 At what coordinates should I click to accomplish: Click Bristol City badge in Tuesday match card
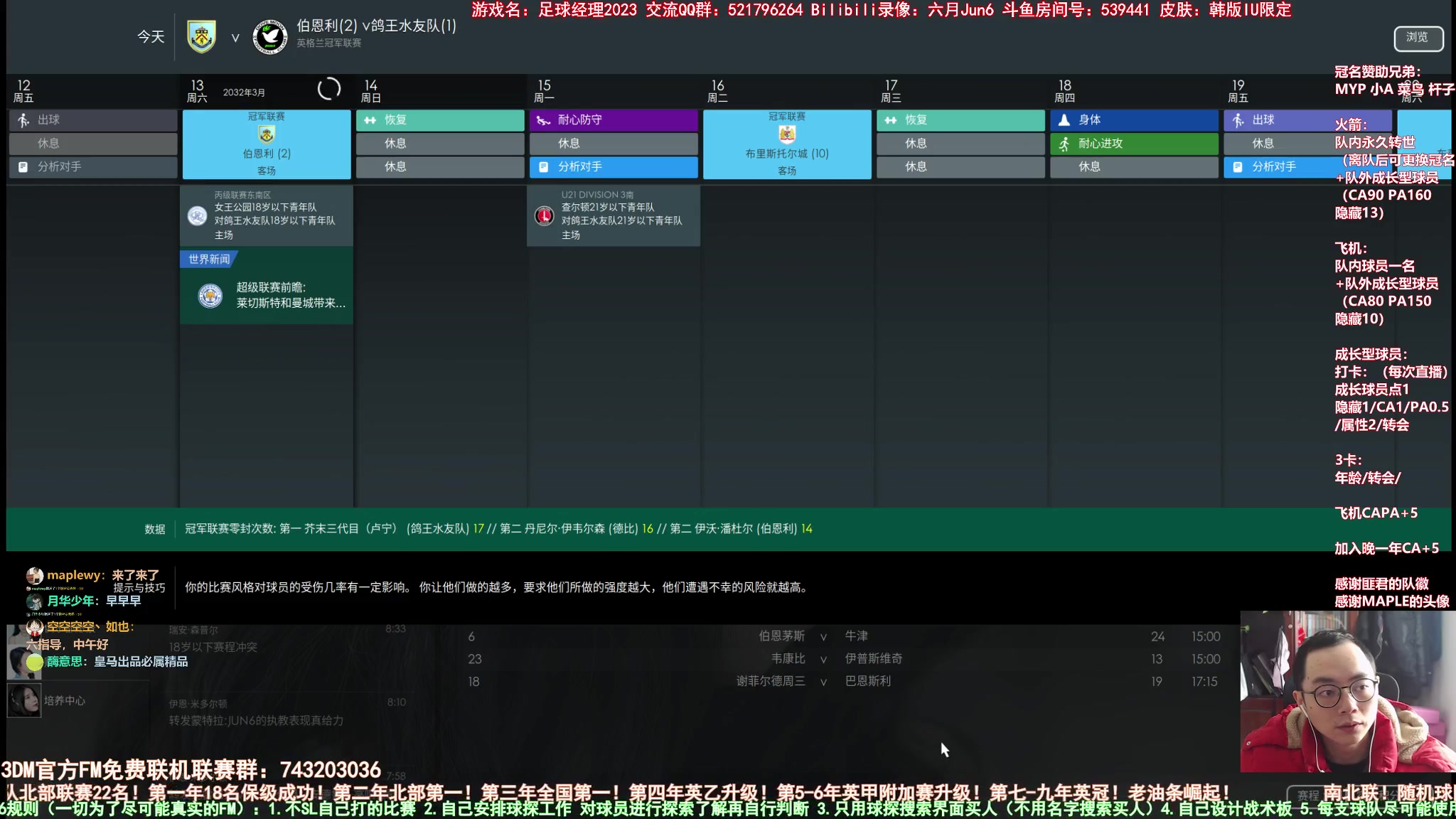[787, 134]
